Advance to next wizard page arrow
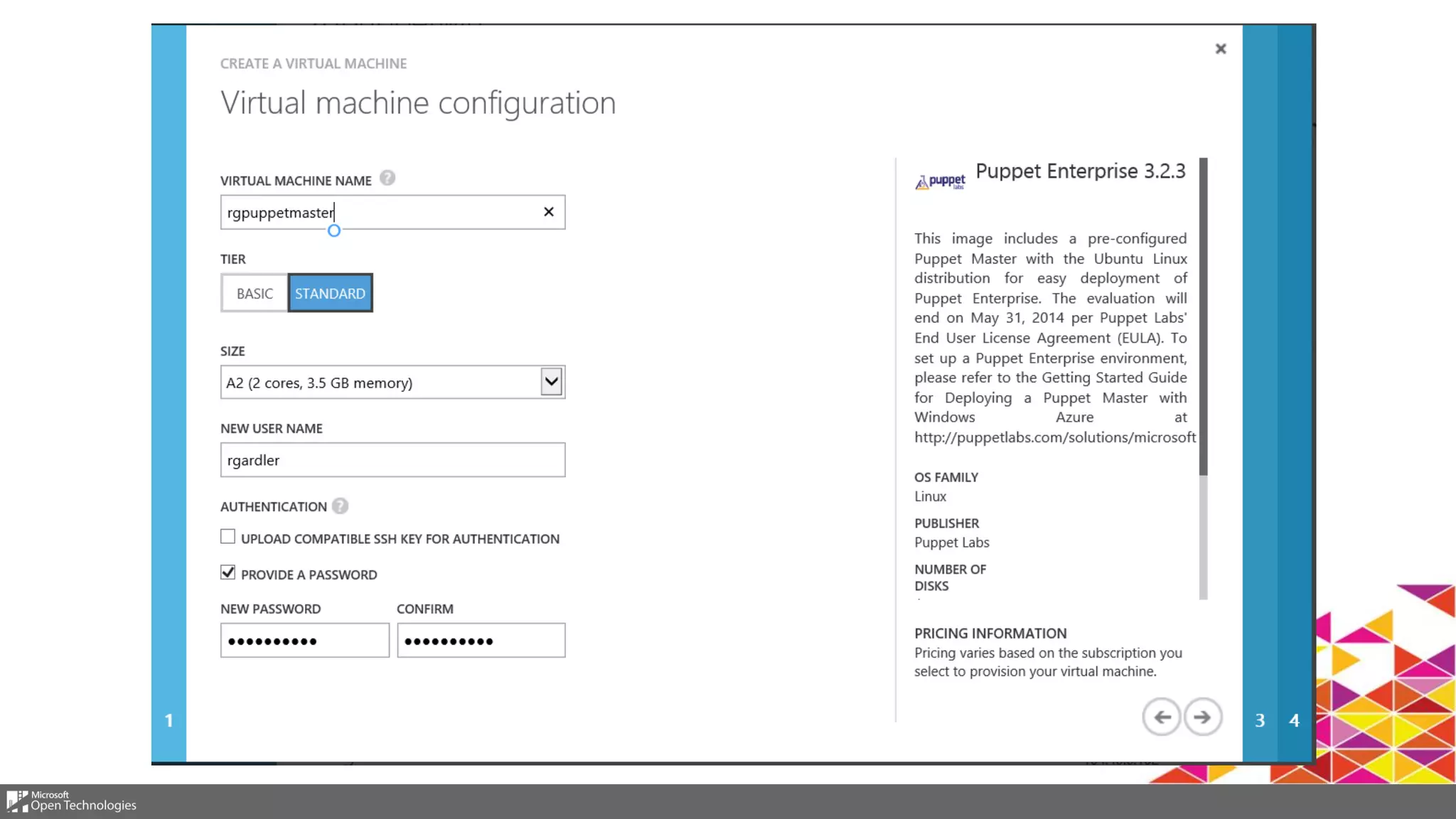The height and width of the screenshot is (819, 1456). [x=1202, y=717]
